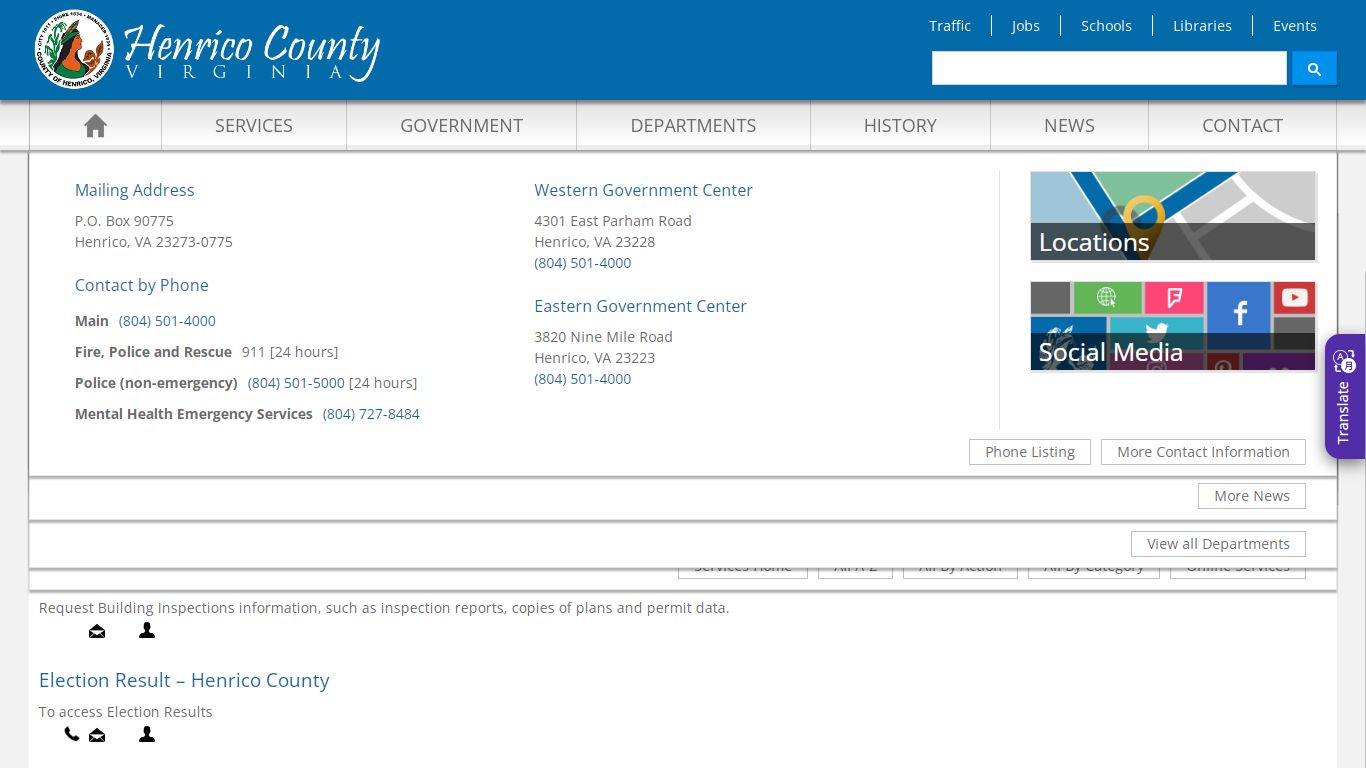Open the Translate side tab
The width and height of the screenshot is (1366, 768).
click(x=1345, y=397)
